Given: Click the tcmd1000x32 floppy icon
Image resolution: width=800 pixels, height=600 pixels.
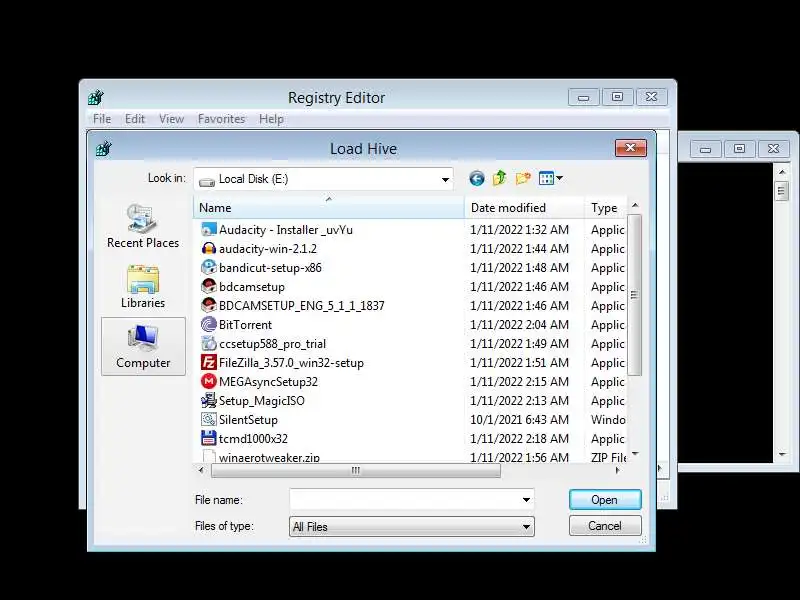Looking at the screenshot, I should 209,438.
